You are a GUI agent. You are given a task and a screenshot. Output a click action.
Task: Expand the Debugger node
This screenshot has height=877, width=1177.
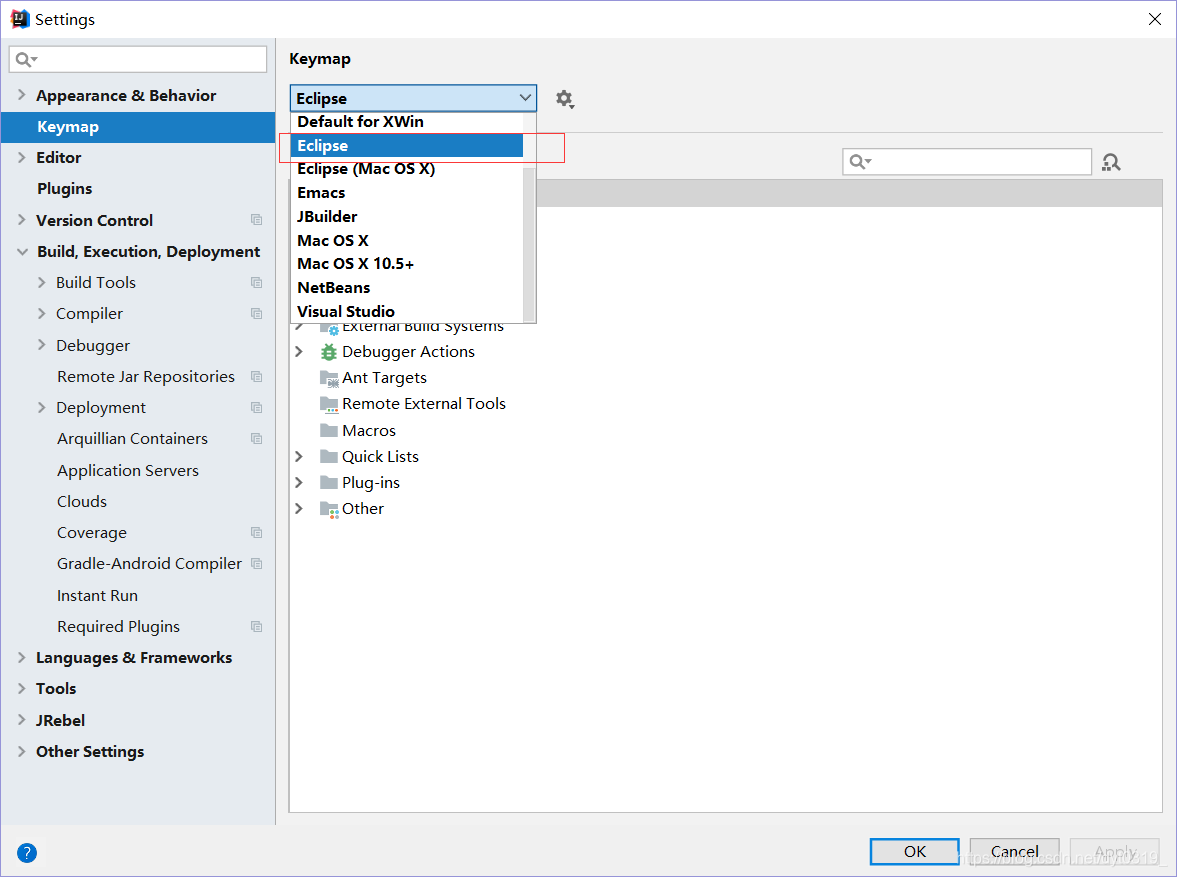click(41, 345)
